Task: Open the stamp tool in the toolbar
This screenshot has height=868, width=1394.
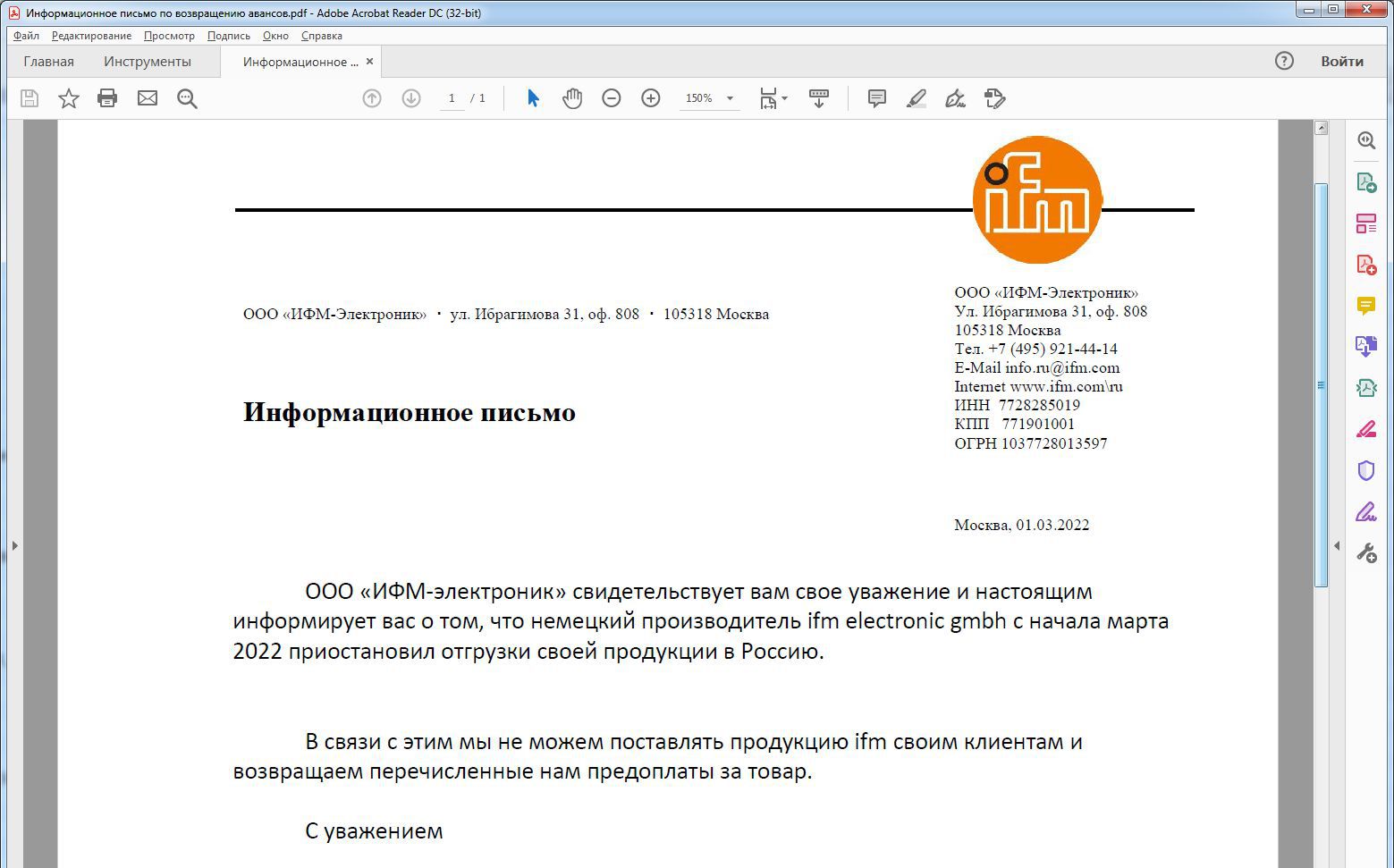Action: pyautogui.click(x=995, y=98)
